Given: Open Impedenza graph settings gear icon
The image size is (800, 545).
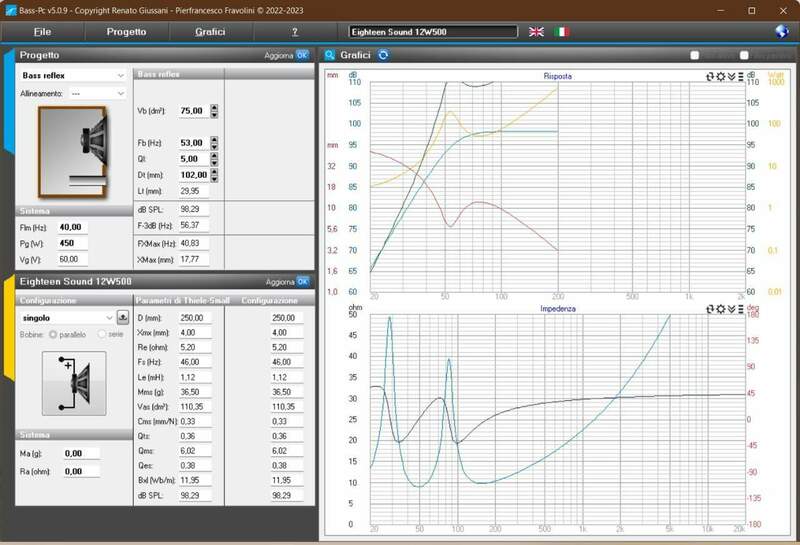Looking at the screenshot, I should 720,309.
